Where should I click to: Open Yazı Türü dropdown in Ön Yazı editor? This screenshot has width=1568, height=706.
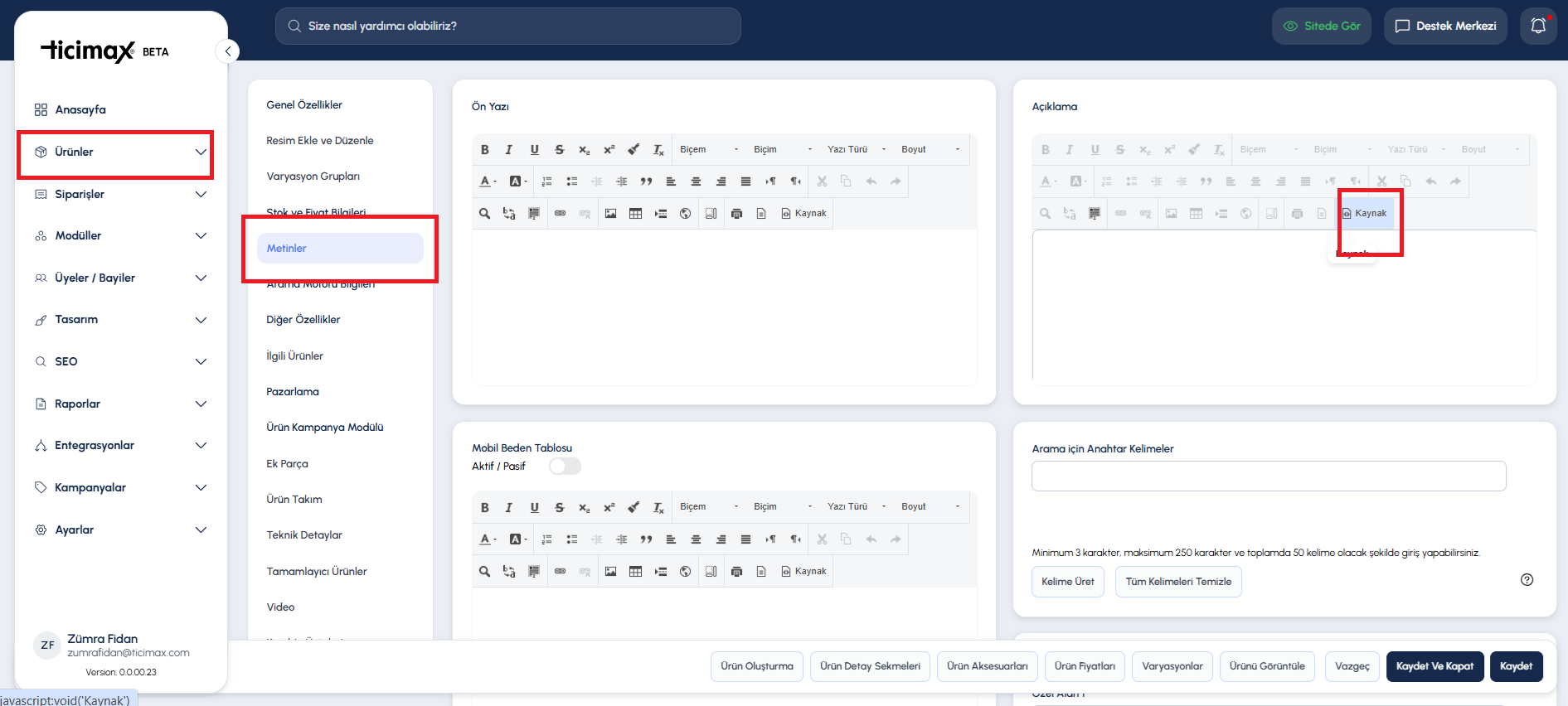(857, 150)
